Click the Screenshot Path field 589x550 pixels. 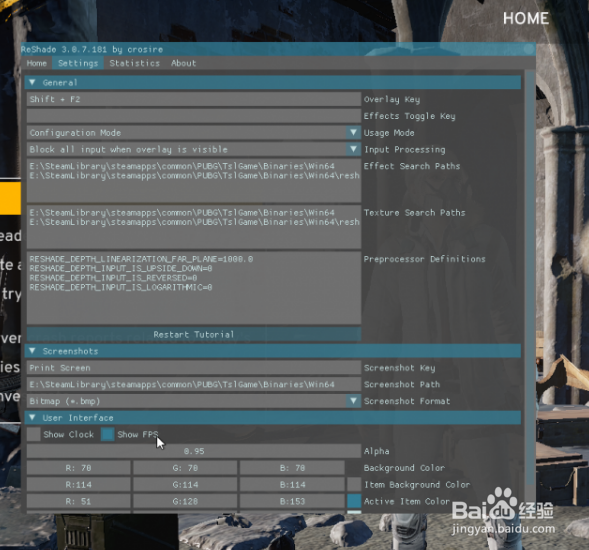point(194,384)
